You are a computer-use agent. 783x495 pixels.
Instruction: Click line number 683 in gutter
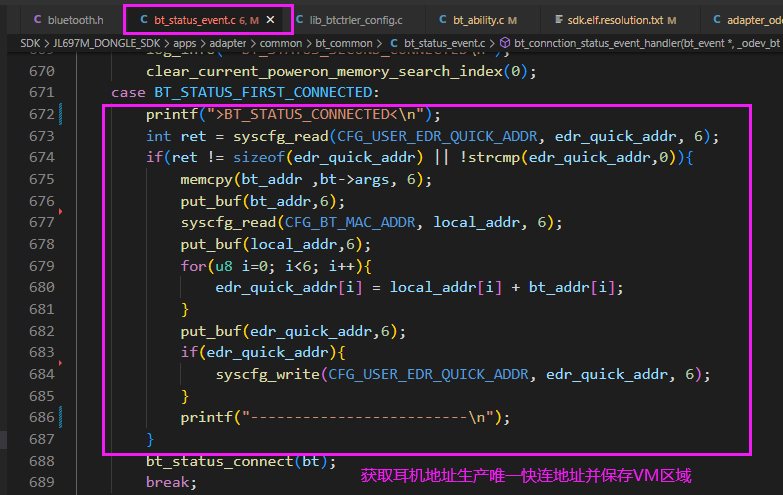tap(41, 352)
